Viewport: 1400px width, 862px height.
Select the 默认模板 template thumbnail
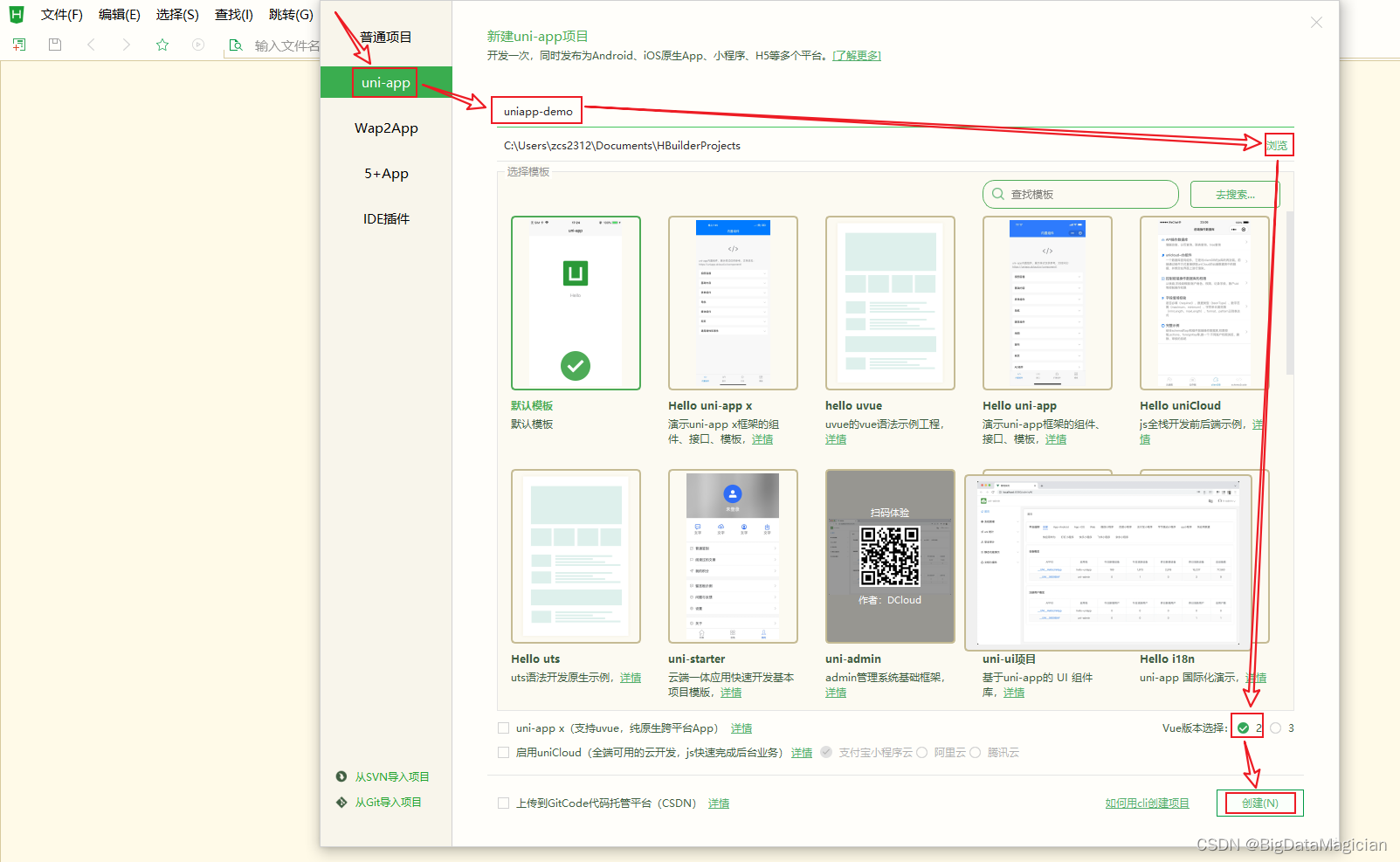coord(576,303)
